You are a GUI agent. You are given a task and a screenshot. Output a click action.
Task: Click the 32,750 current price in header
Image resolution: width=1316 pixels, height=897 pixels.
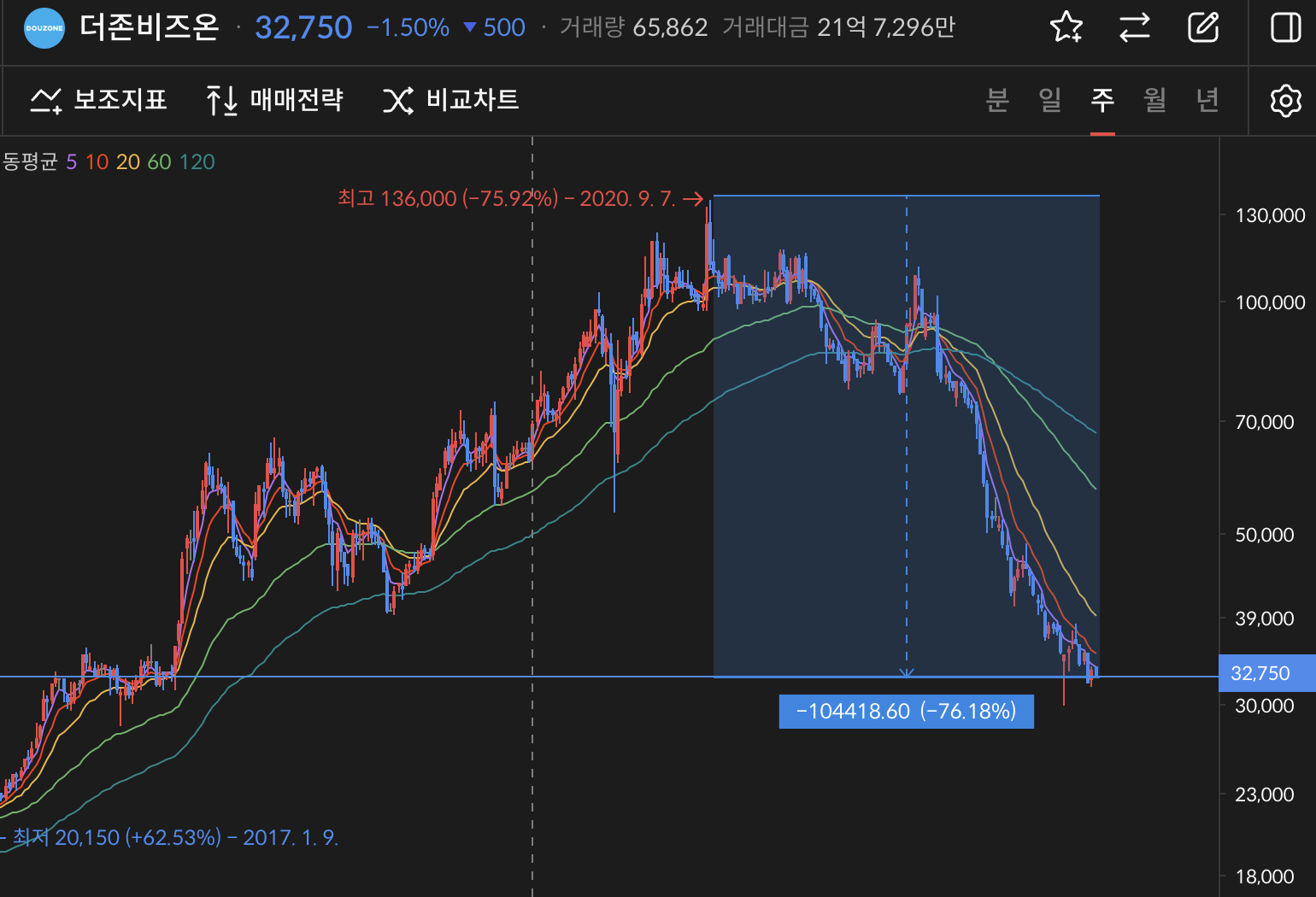303,28
